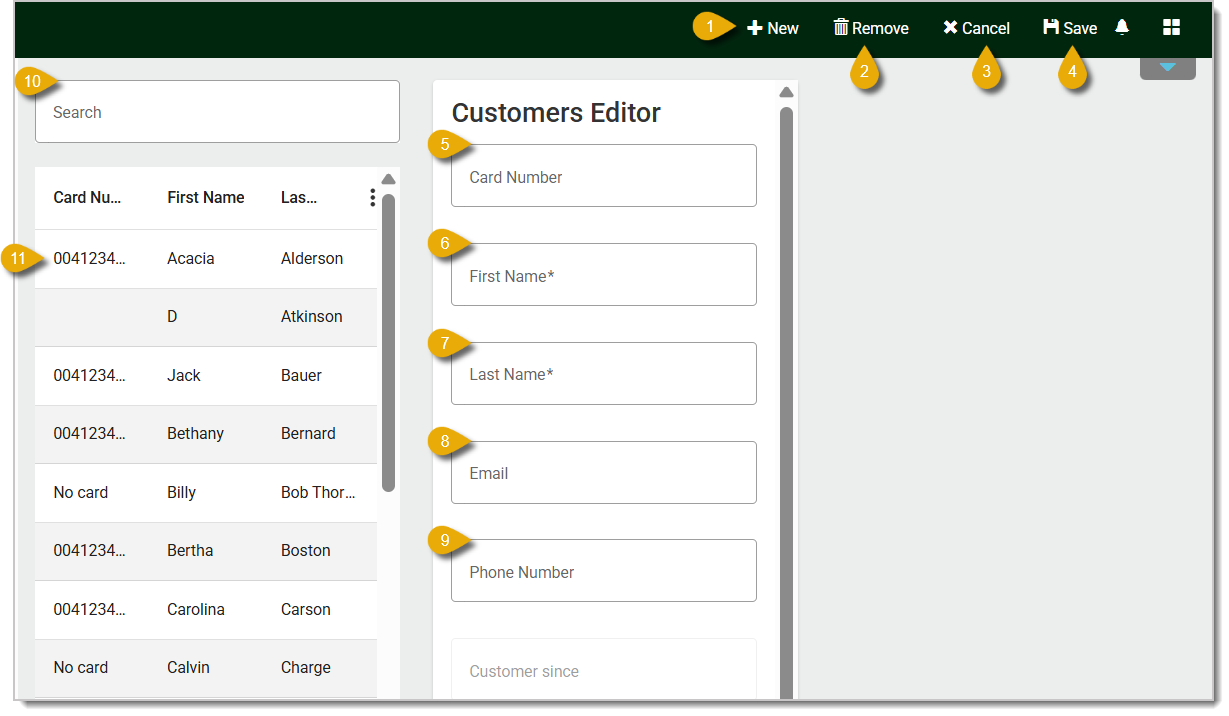Select the Billy Bob Thor... row

[206, 493]
